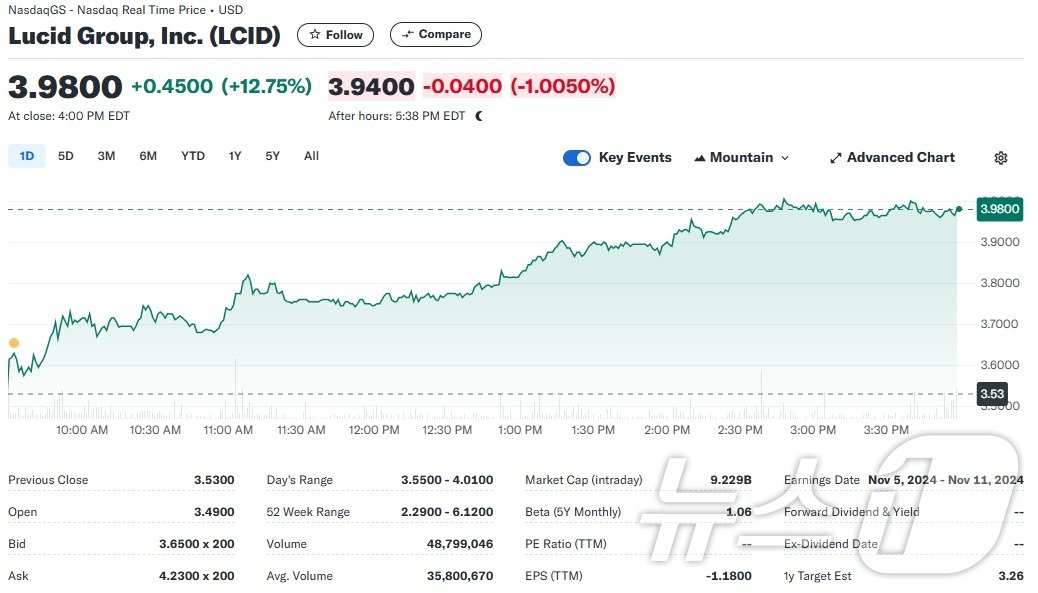Expand the Mountain chart type dropdown
1038x593 pixels.
785,158
